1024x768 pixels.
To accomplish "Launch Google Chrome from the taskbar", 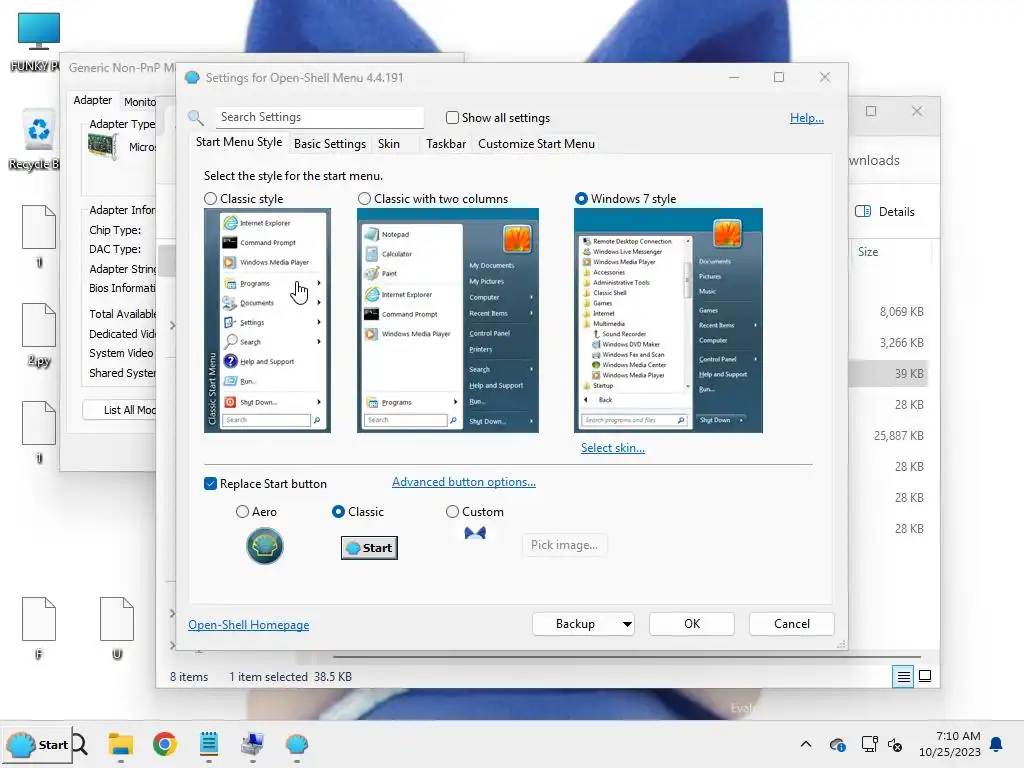I will pyautogui.click(x=165, y=744).
